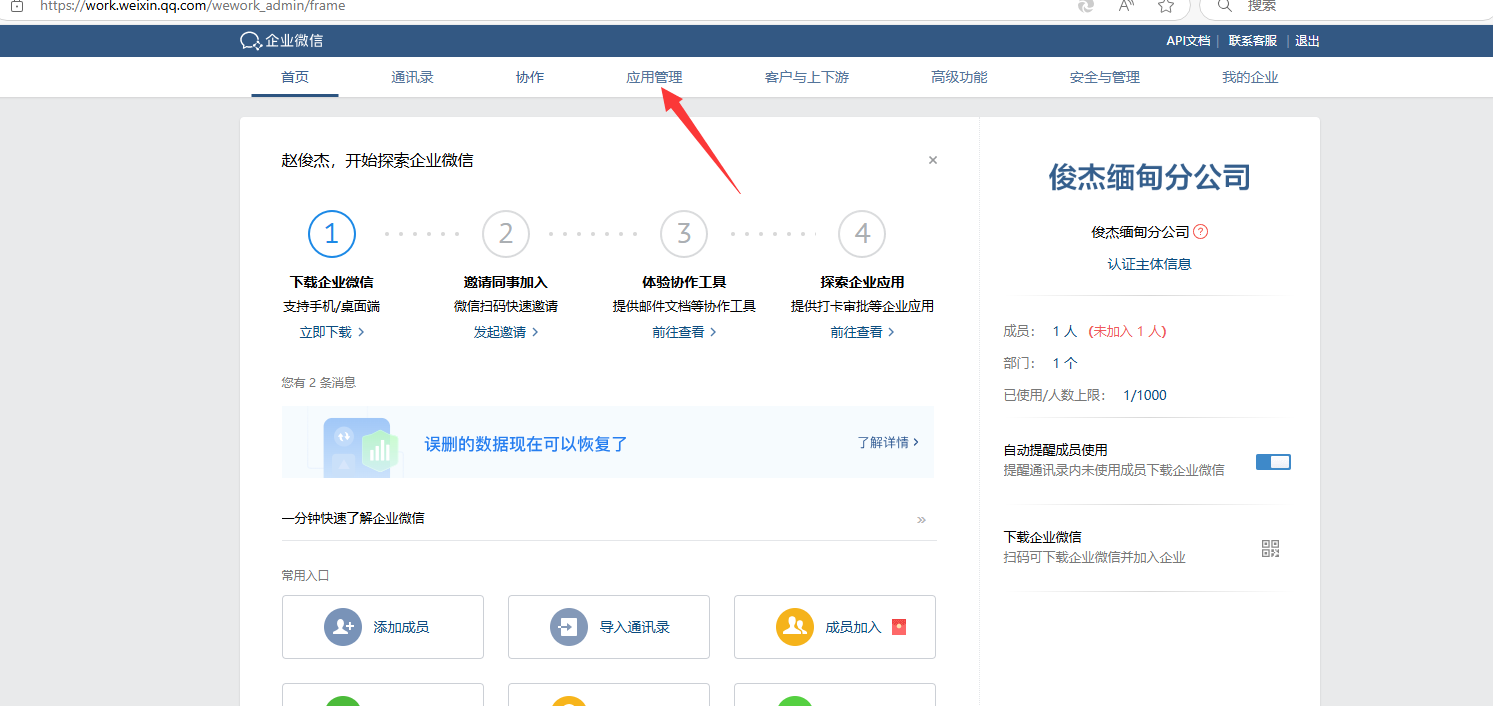Screen dimensions: 1493x706
Task: Click the browser address bar URL
Action: pyautogui.click(x=192, y=6)
